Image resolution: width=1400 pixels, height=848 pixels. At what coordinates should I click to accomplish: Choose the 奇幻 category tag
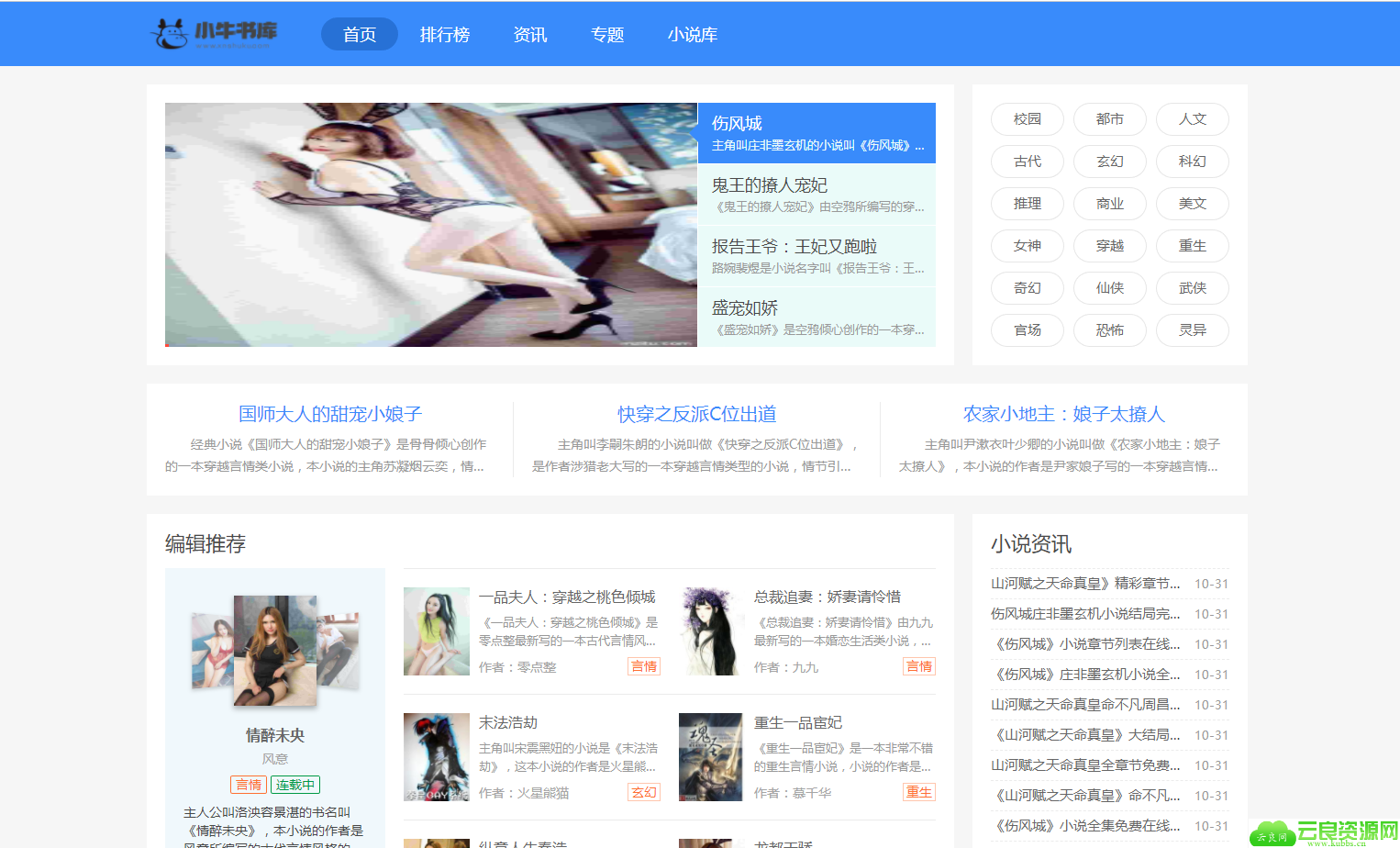click(x=1028, y=288)
